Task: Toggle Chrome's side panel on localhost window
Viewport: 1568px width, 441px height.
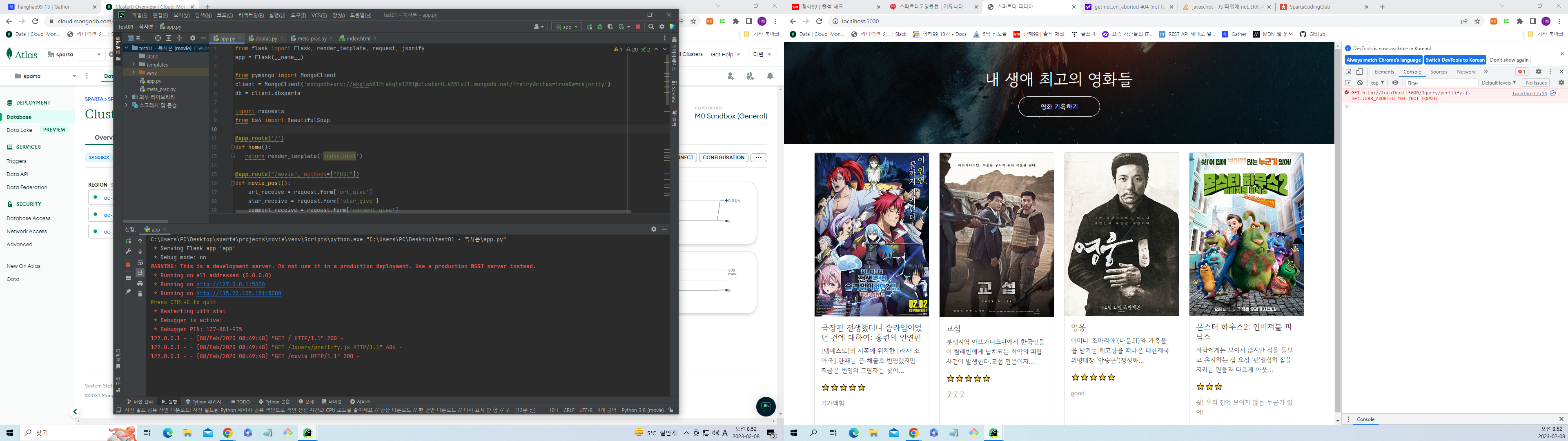Action: [x=1533, y=21]
